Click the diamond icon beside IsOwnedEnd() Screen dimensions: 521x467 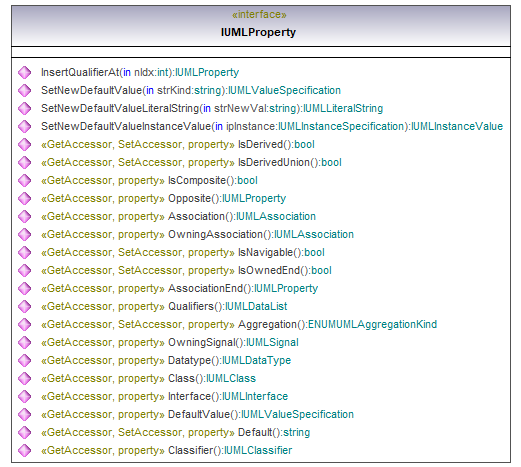24,270
